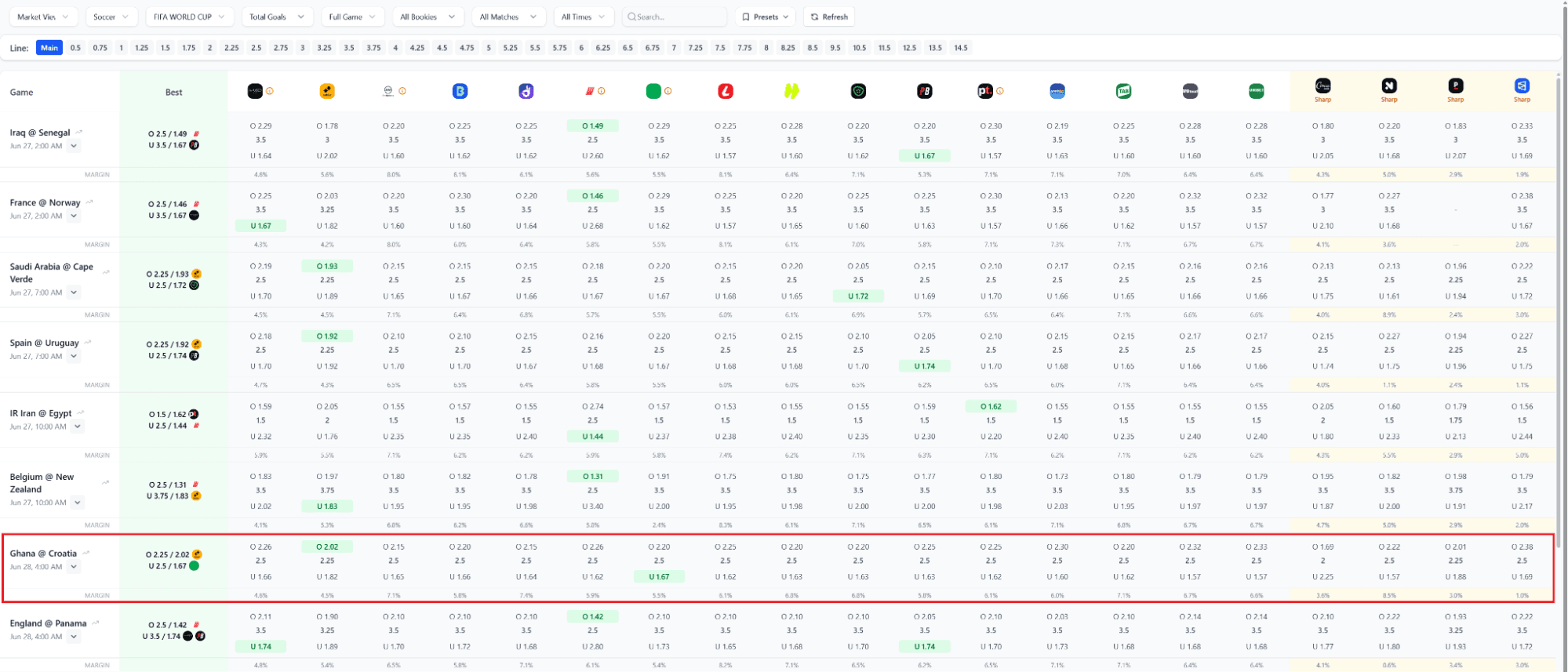Click the share arrow next to England @ Panama
The image size is (1568, 672).
tap(96, 623)
